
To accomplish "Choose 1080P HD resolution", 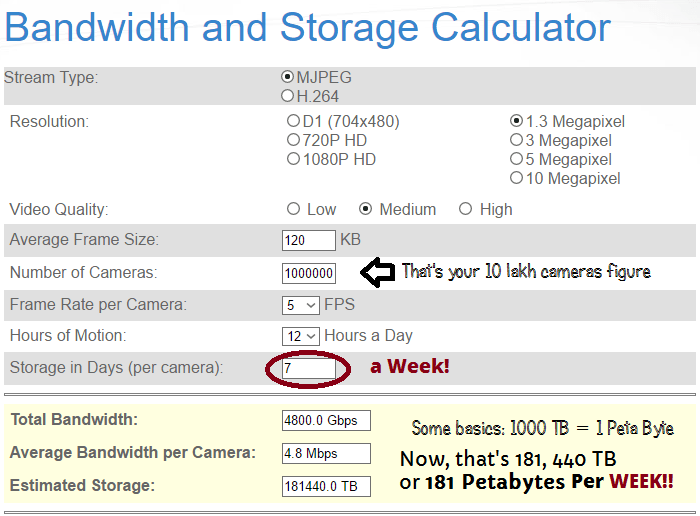I will [293, 159].
